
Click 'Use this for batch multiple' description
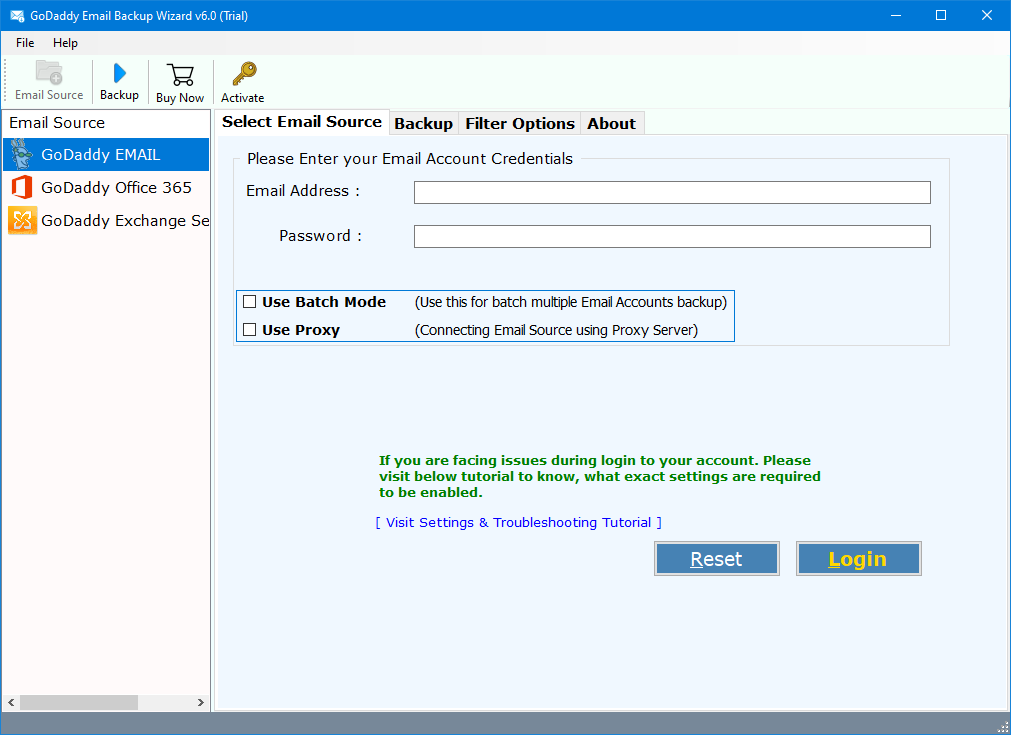[x=571, y=302]
